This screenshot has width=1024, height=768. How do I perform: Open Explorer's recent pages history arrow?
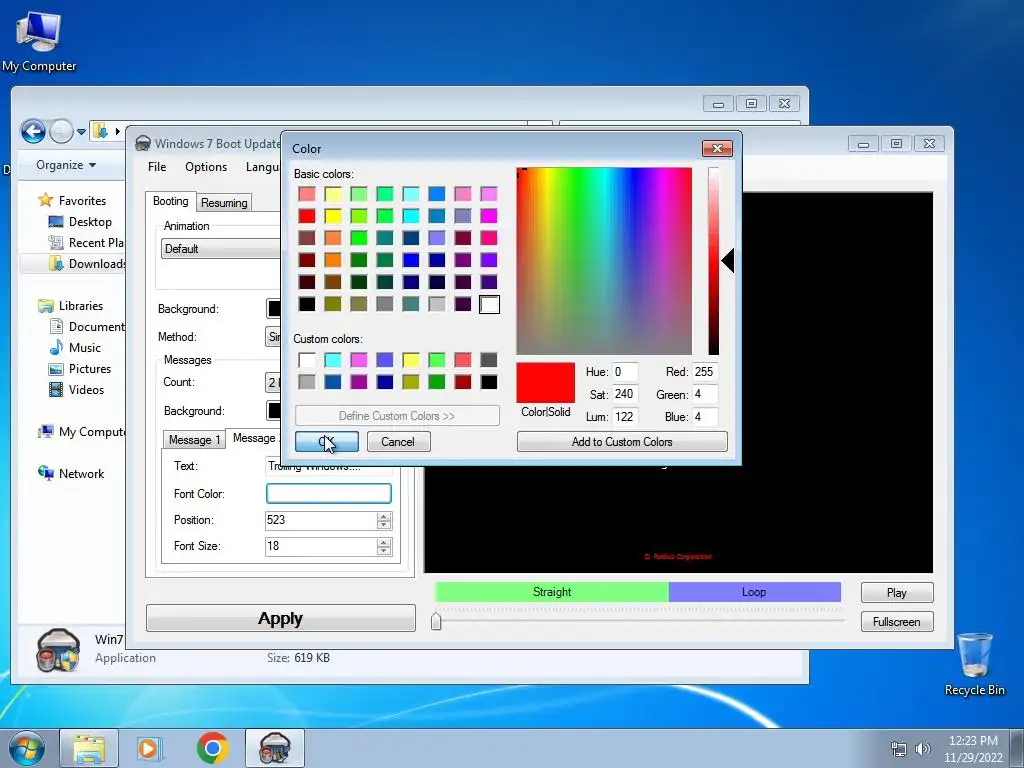(81, 131)
